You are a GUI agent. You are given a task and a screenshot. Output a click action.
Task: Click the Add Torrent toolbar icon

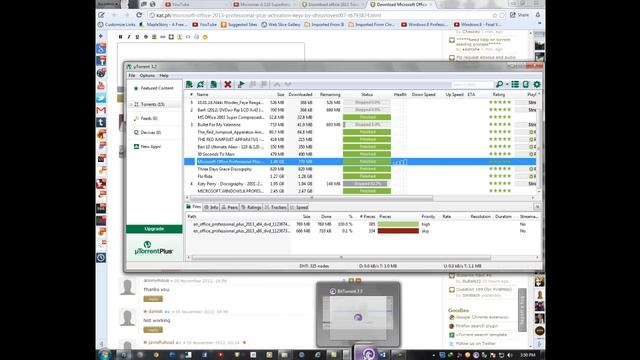coord(189,84)
